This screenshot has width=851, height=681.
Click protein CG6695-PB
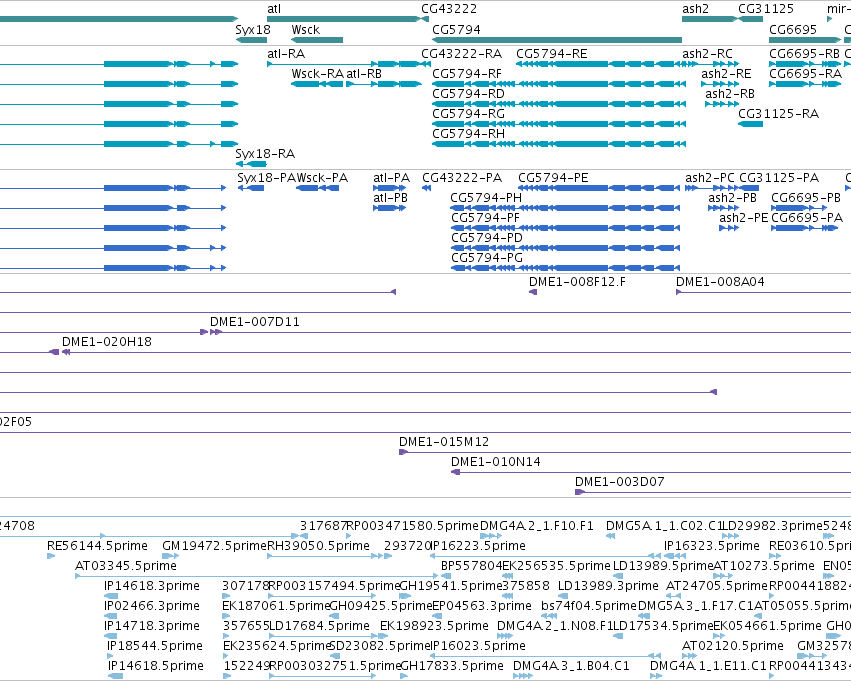pos(806,198)
